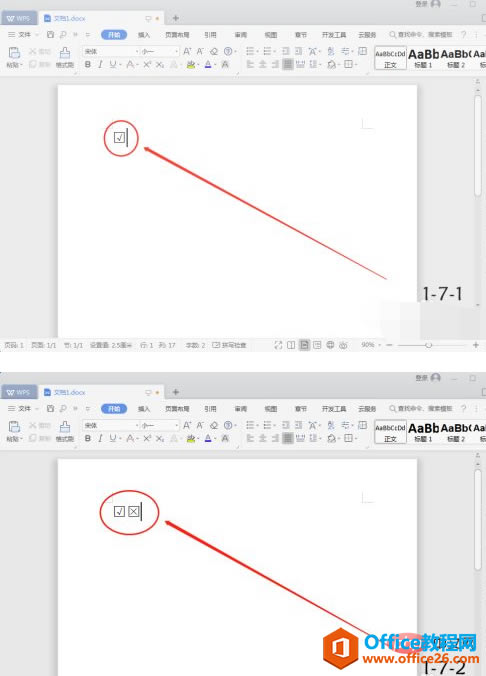Select 页面布局 tab in top window
Image resolution: width=486 pixels, height=676 pixels.
[177, 35]
